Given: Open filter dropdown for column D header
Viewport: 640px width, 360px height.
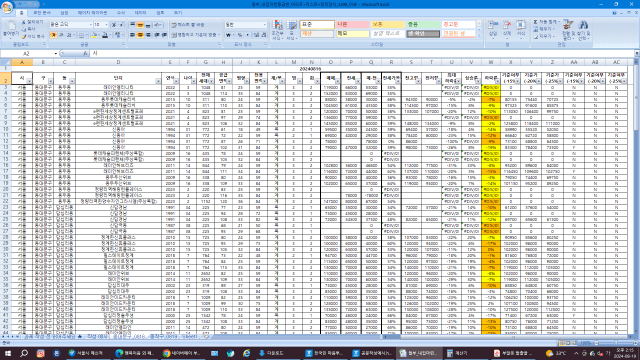Looking at the screenshot, I should pyautogui.click(x=158, y=82).
